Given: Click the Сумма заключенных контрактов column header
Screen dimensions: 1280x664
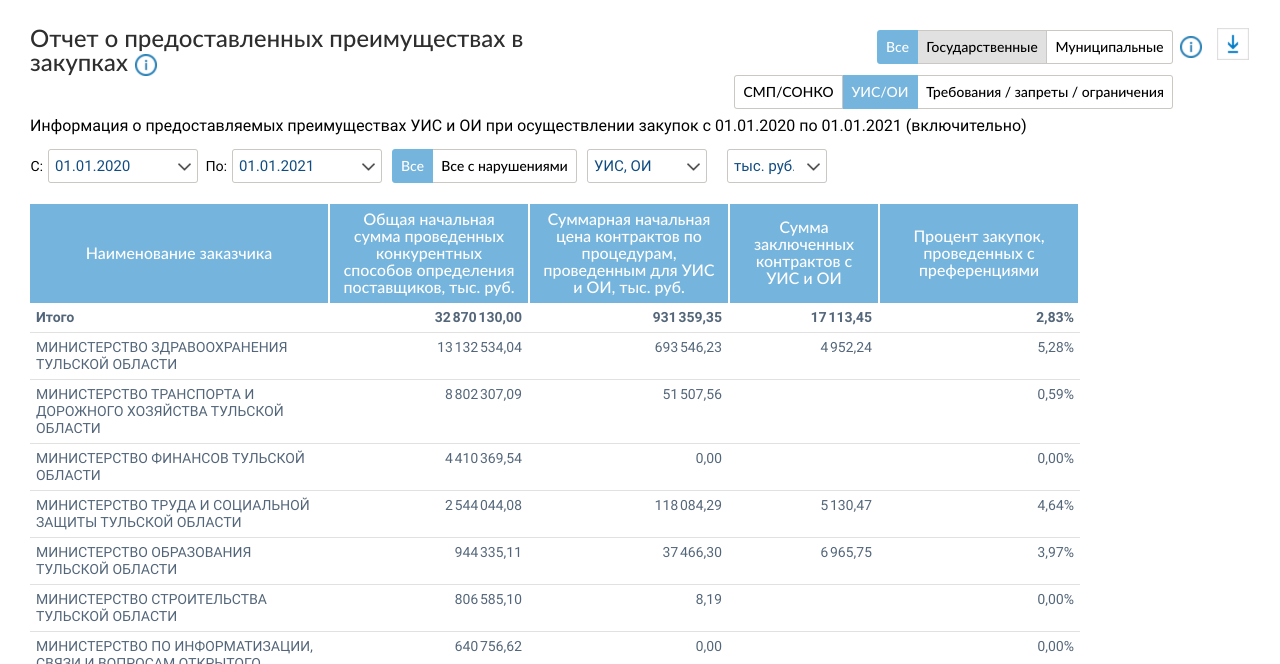Looking at the screenshot, I should (x=804, y=254).
